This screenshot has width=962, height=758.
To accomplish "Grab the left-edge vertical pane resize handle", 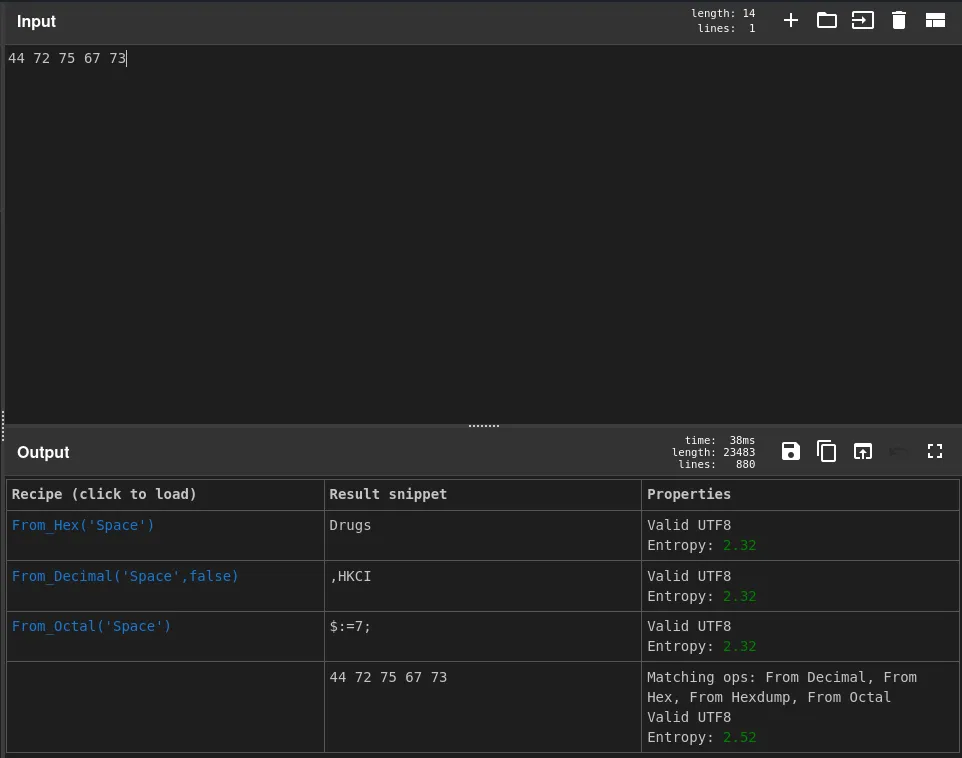I will [x=2, y=426].
